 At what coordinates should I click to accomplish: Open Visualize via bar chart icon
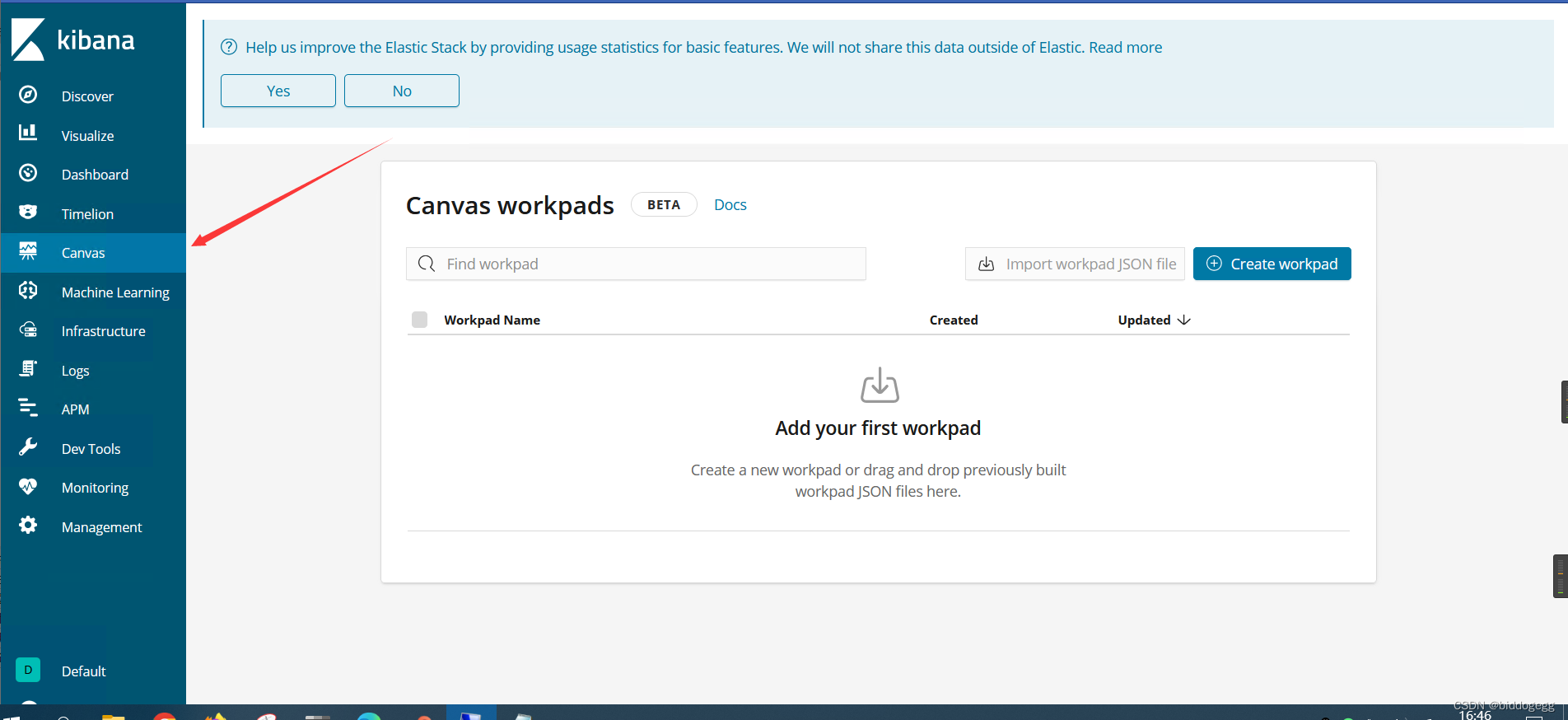click(x=28, y=132)
